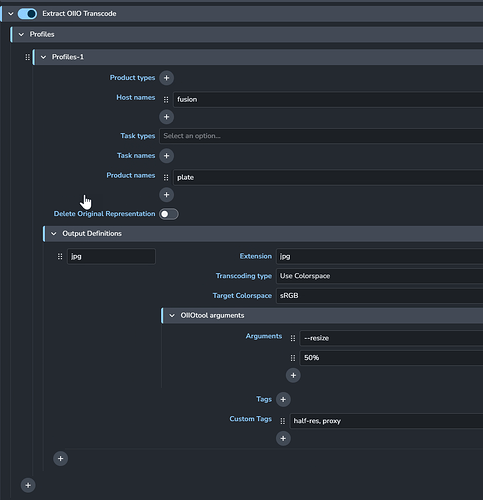Image resolution: width=483 pixels, height=500 pixels.
Task: Add a new Product types entry
Action: coord(166,78)
